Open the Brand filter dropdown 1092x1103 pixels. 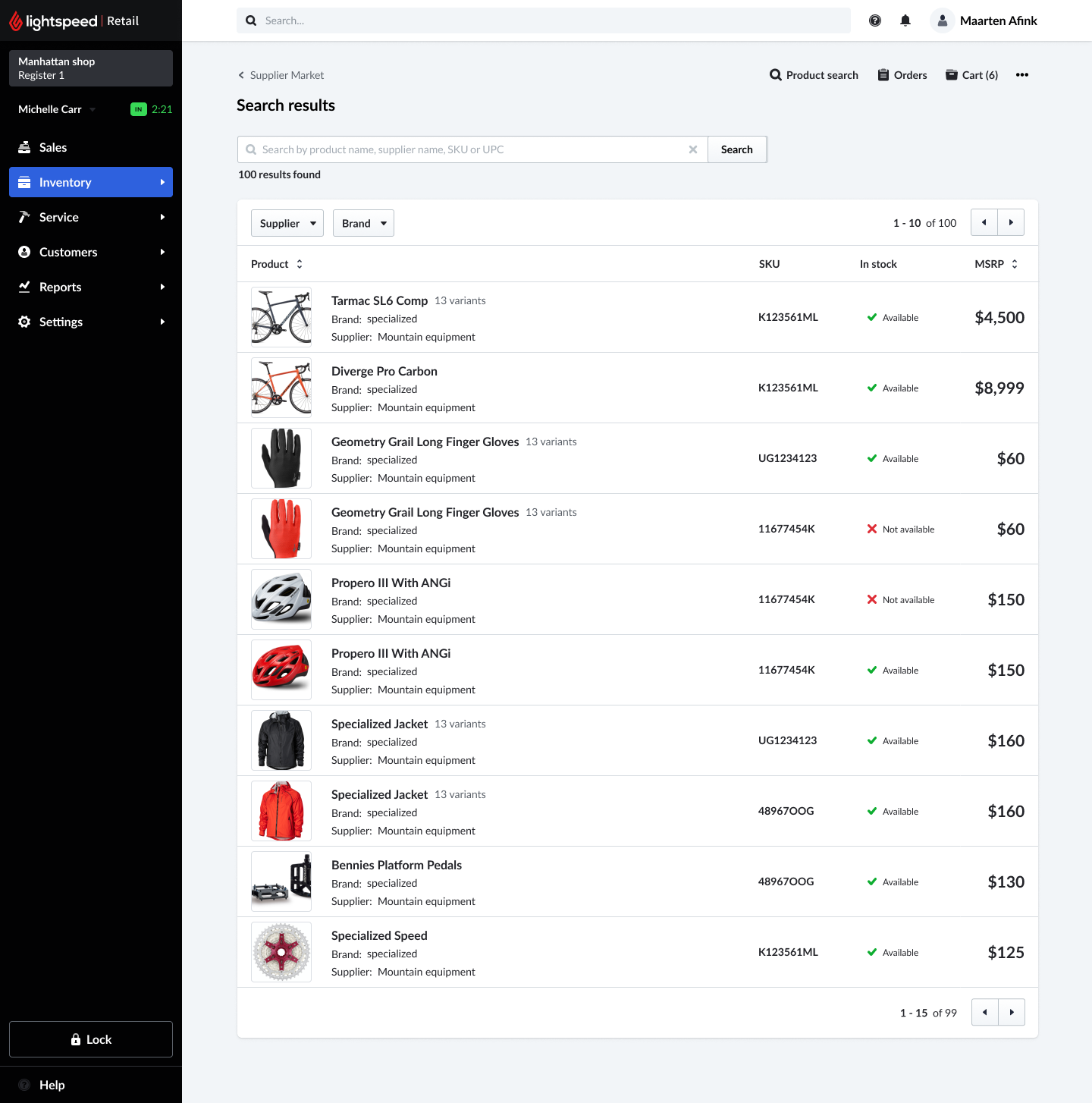[x=363, y=223]
